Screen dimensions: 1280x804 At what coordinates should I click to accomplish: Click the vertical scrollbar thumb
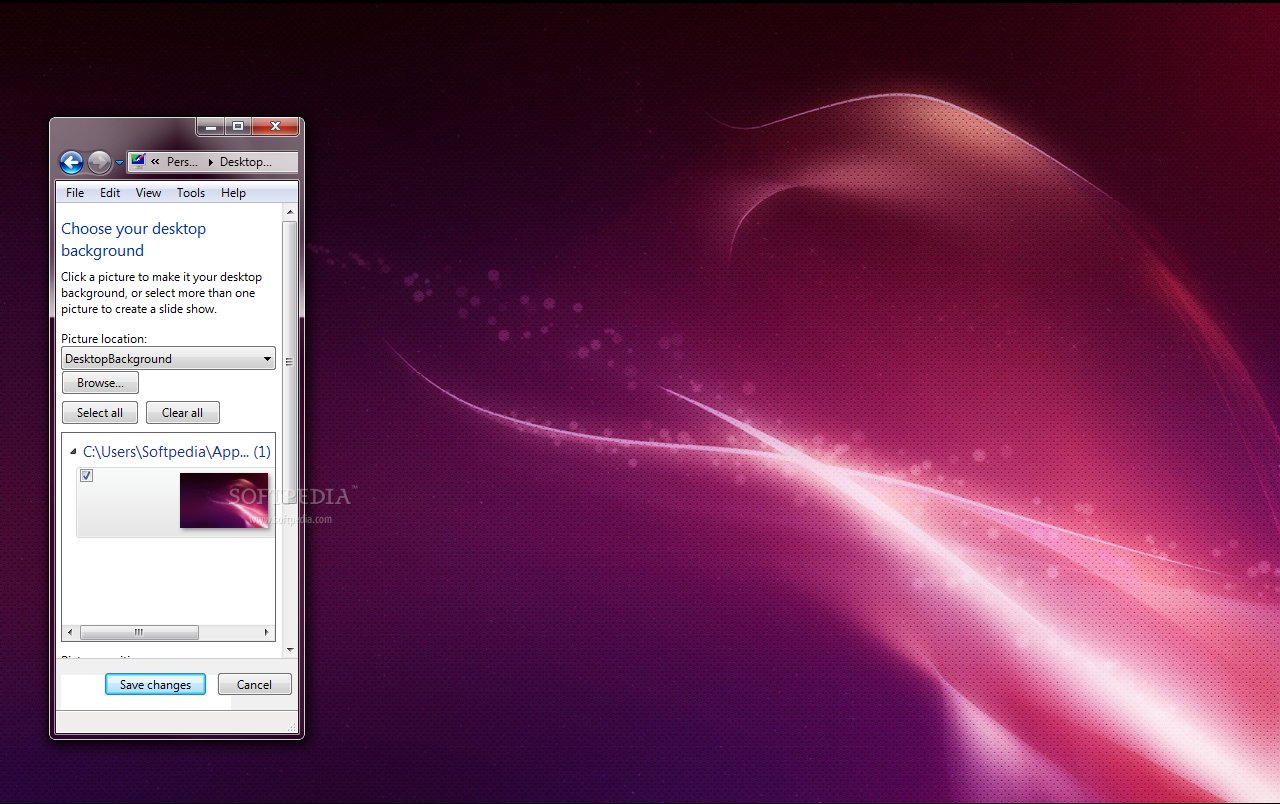click(x=290, y=360)
